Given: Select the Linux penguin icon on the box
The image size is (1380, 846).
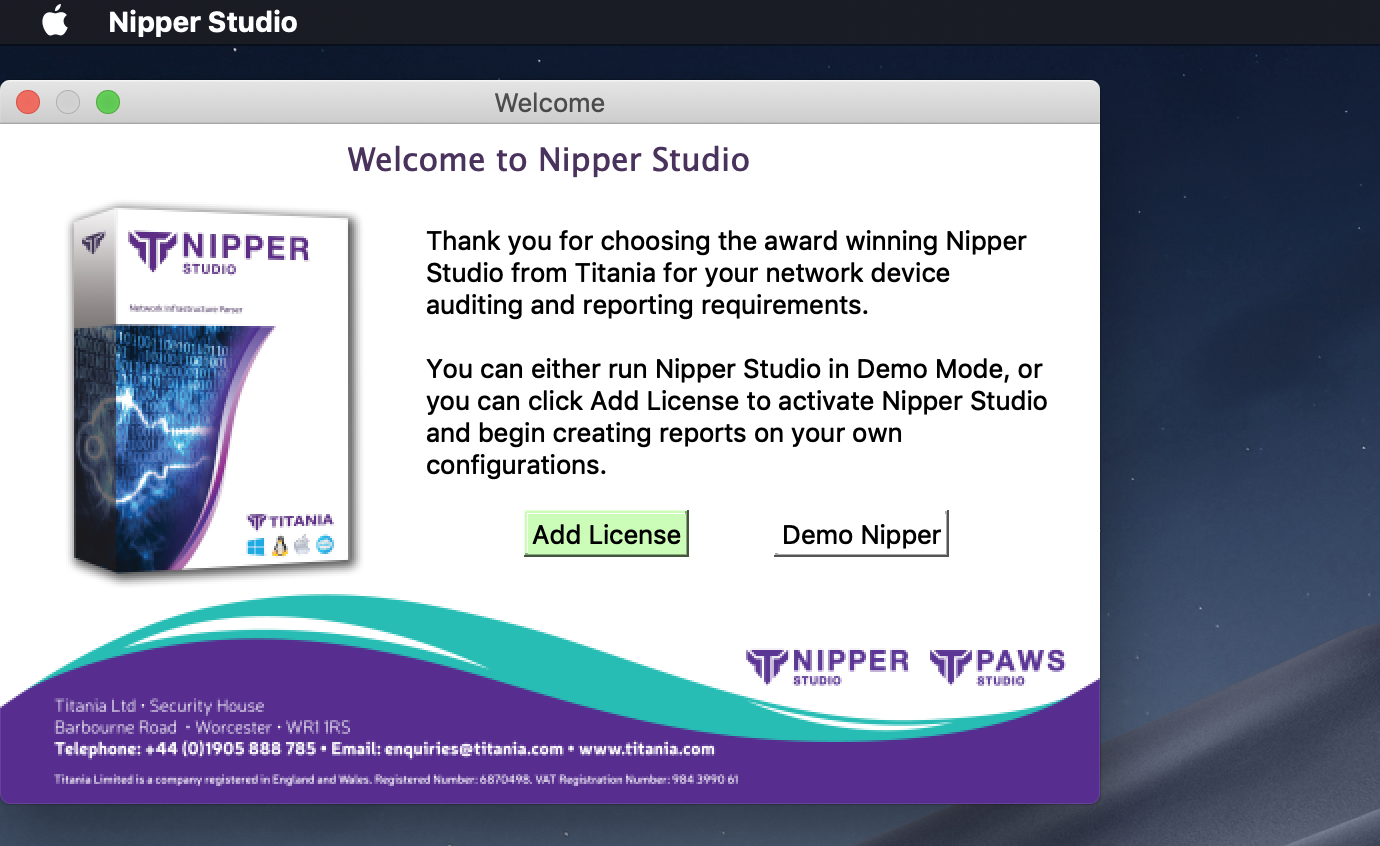Looking at the screenshot, I should [279, 546].
